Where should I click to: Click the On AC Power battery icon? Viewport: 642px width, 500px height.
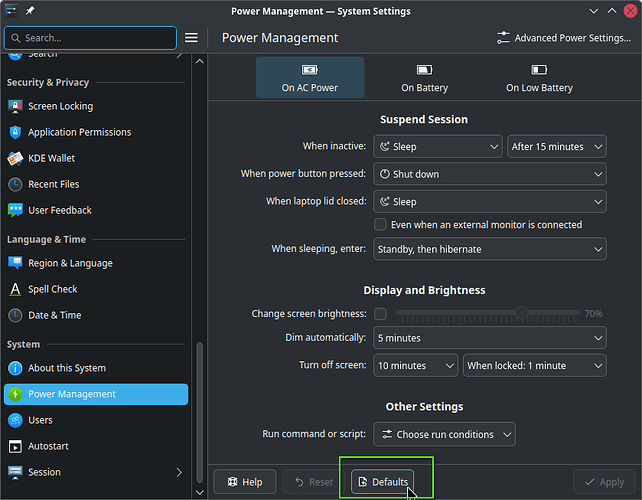[x=310, y=70]
